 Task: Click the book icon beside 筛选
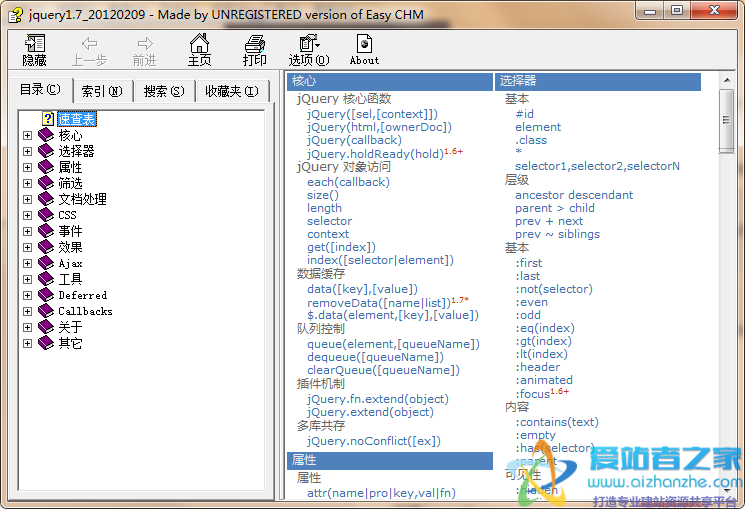(46, 183)
